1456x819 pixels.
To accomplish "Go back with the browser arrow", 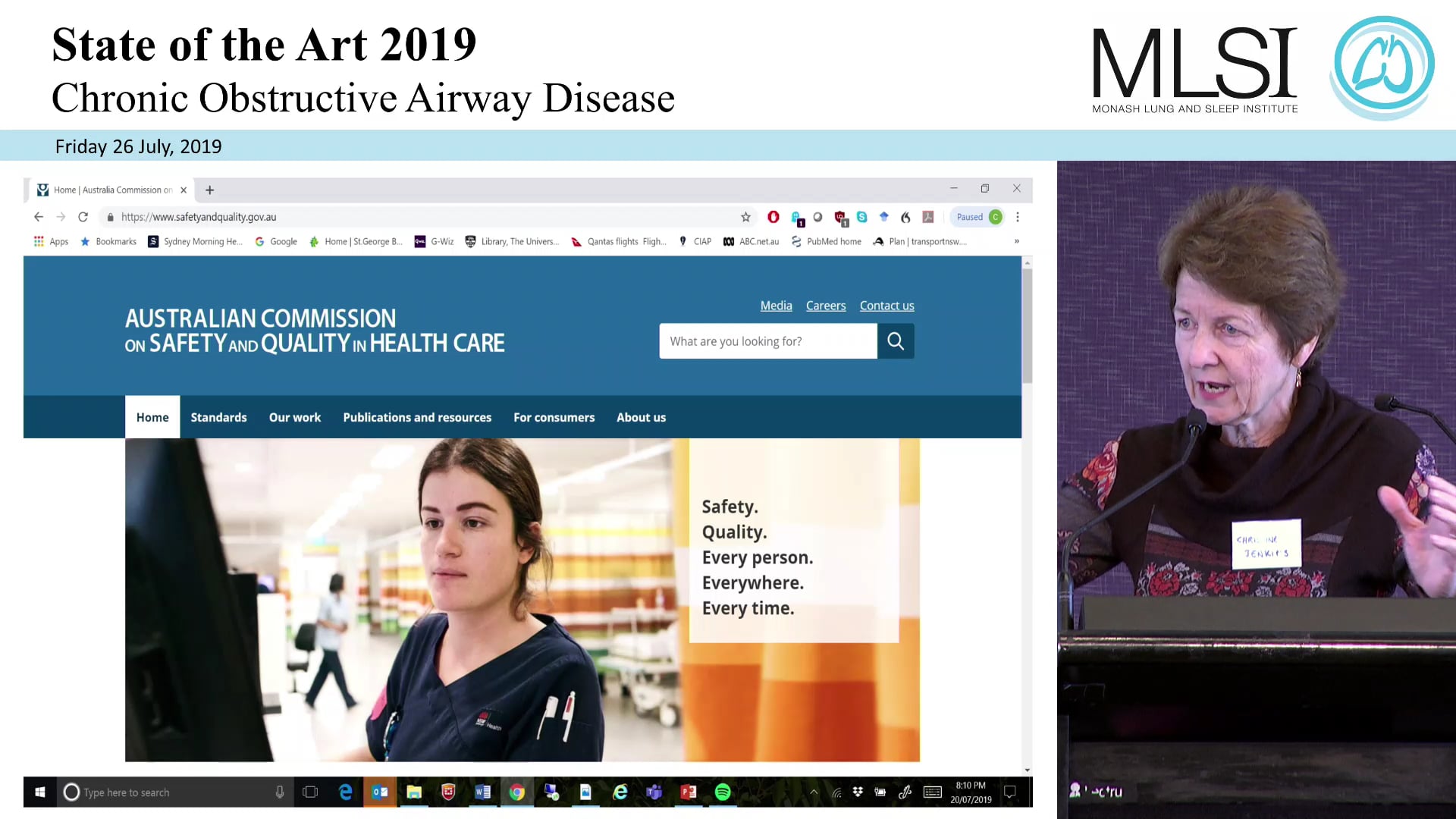I will 39,217.
